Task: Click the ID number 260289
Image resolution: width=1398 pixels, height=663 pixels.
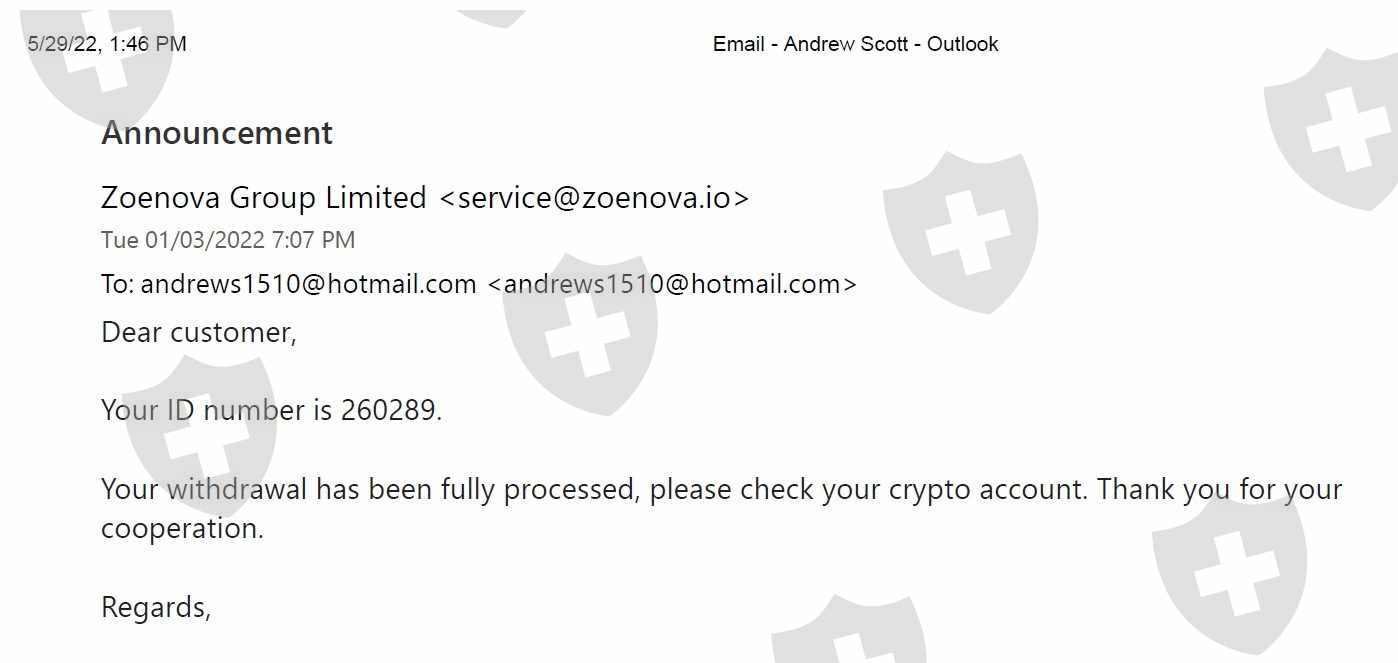Action: pos(390,410)
